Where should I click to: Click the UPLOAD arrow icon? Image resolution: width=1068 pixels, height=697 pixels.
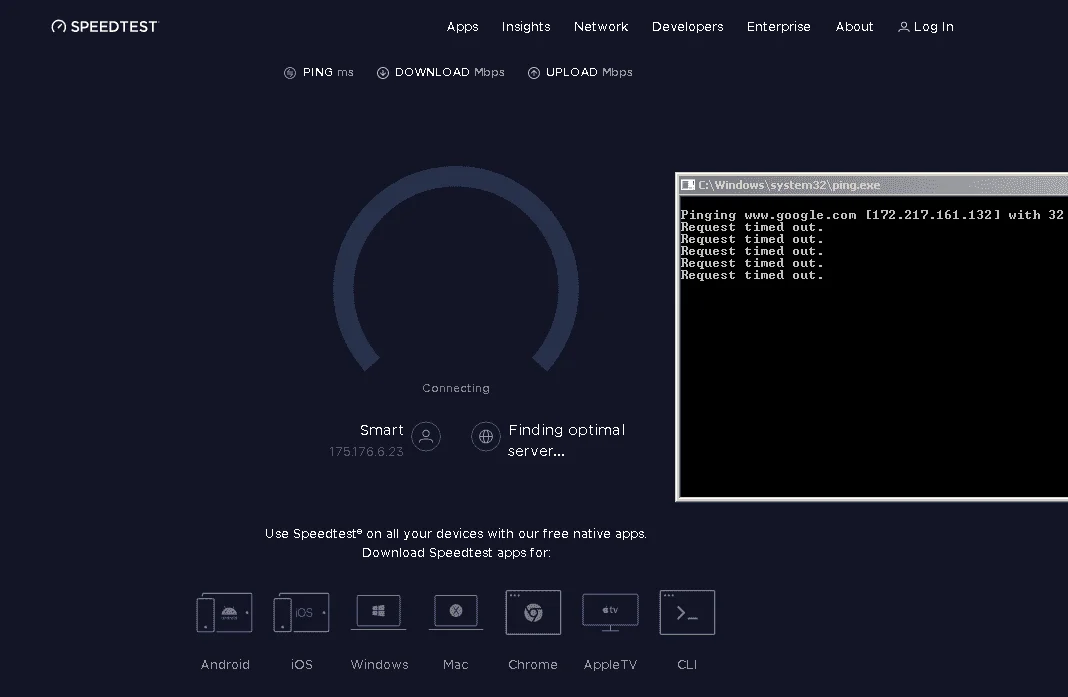534,73
